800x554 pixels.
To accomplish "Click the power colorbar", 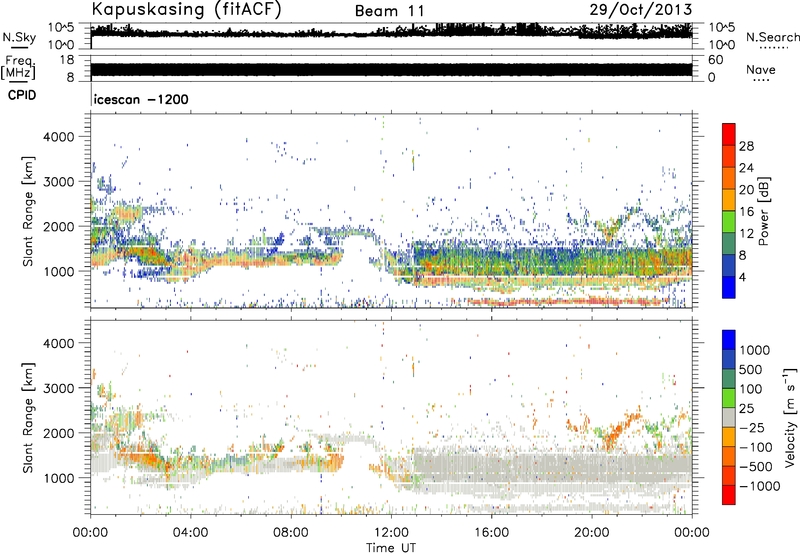I will [x=729, y=211].
